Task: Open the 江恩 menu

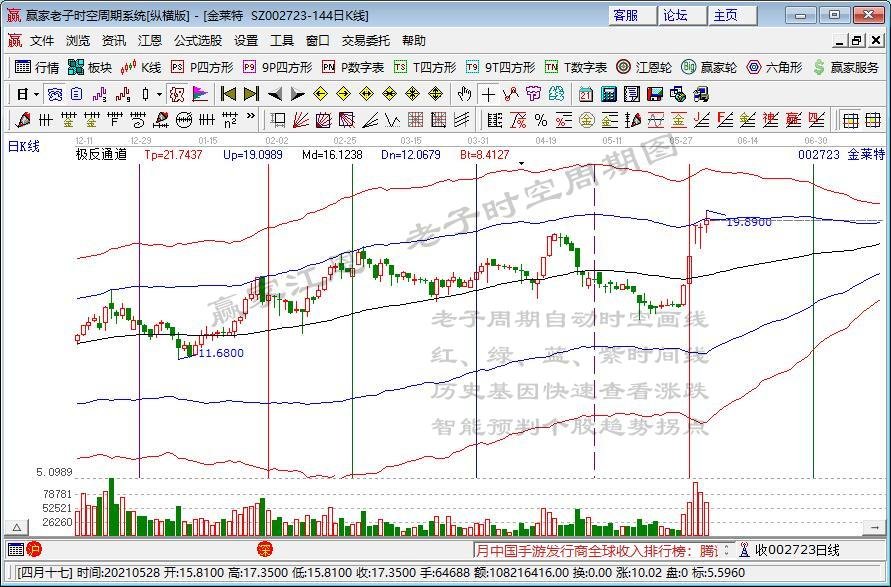Action: click(150, 41)
